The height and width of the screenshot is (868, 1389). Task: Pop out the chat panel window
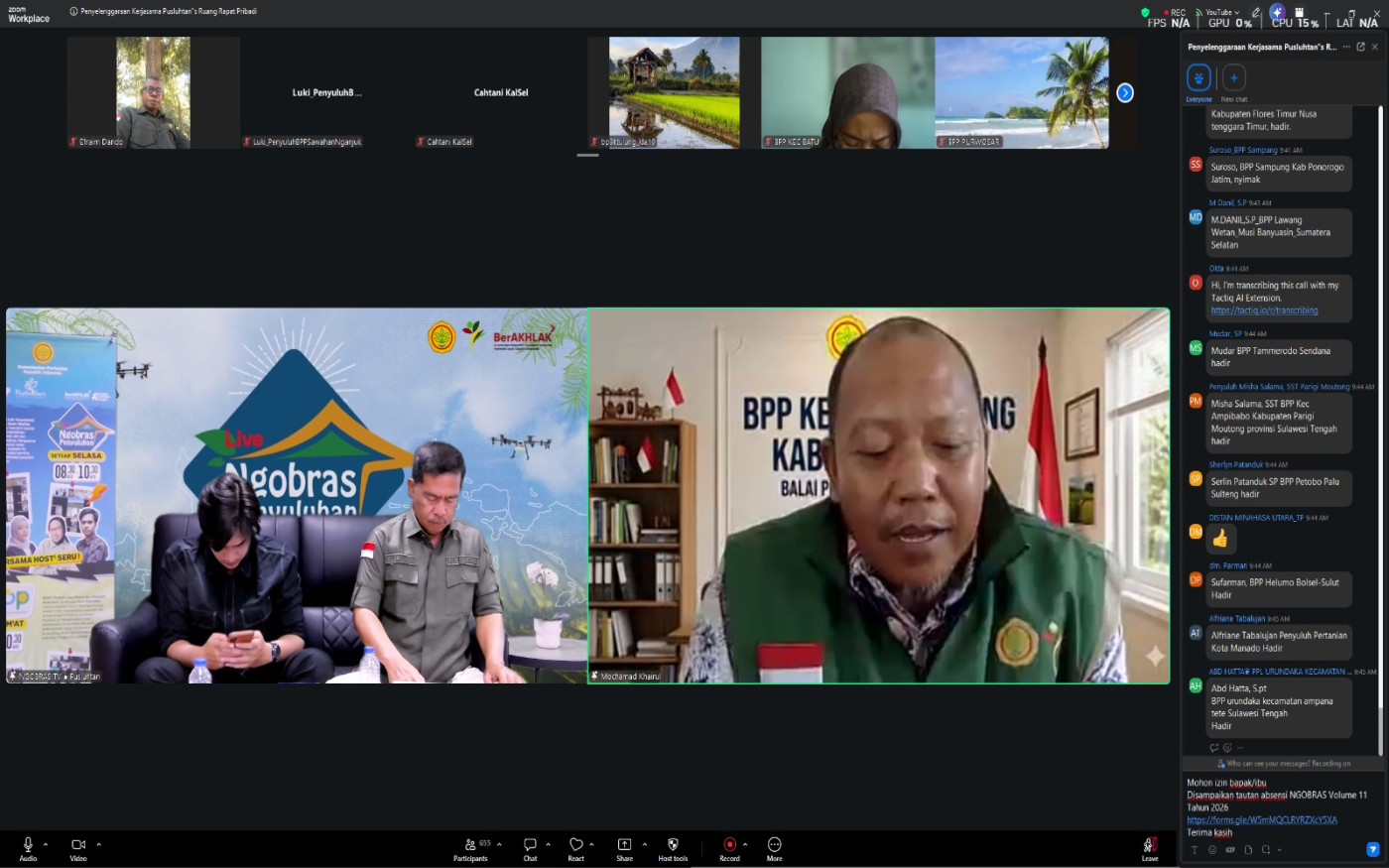coord(1360,47)
